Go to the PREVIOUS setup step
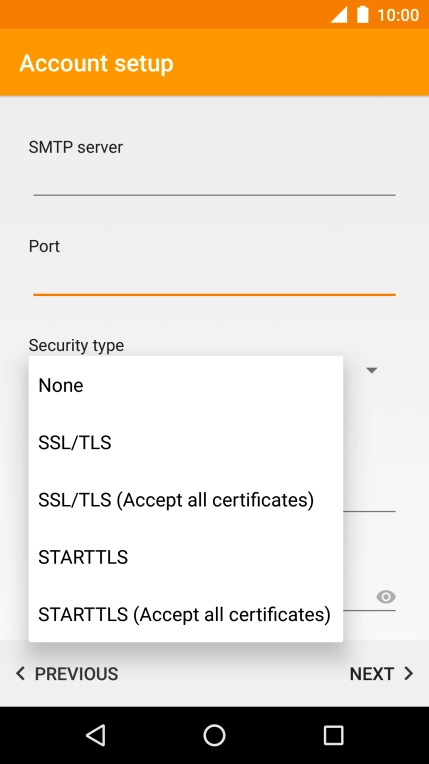Image resolution: width=429 pixels, height=764 pixels. (x=67, y=673)
